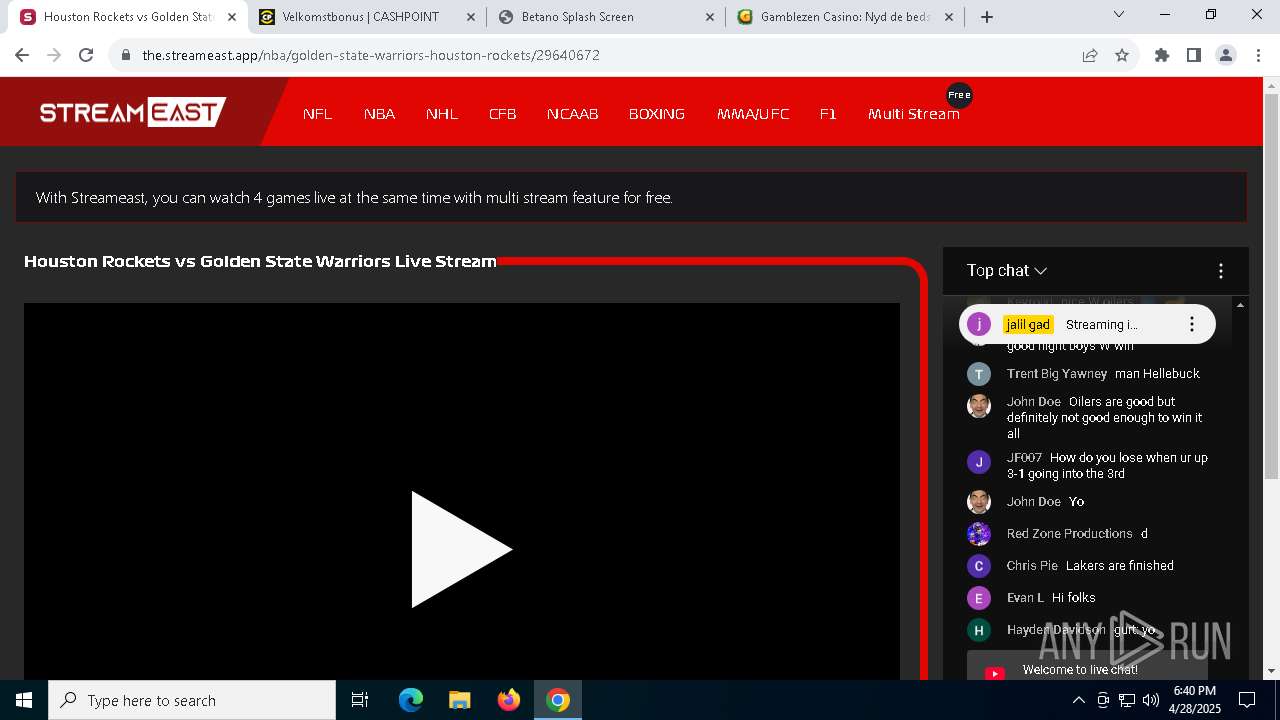Select the 'Lakers are finished' chat message

point(1120,566)
